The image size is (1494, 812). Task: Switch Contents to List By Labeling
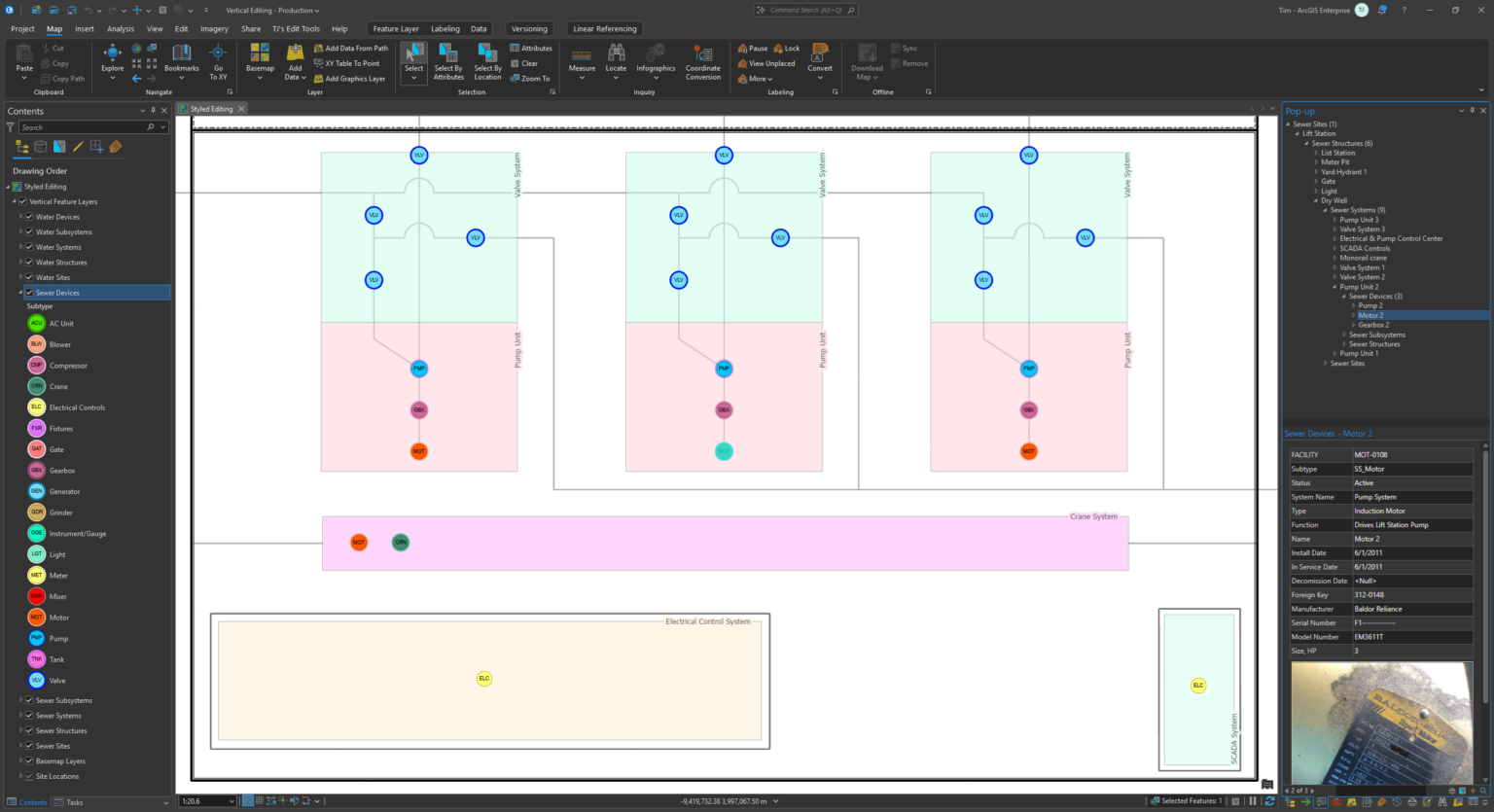116,147
